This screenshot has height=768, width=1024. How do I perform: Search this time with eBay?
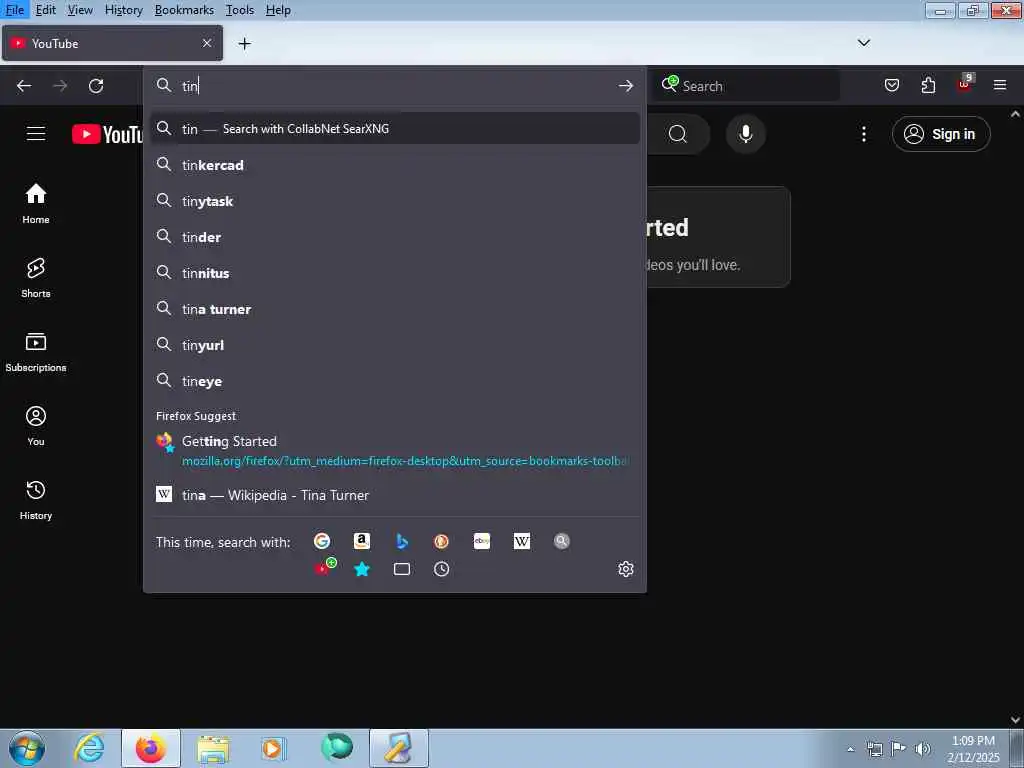[x=482, y=541]
